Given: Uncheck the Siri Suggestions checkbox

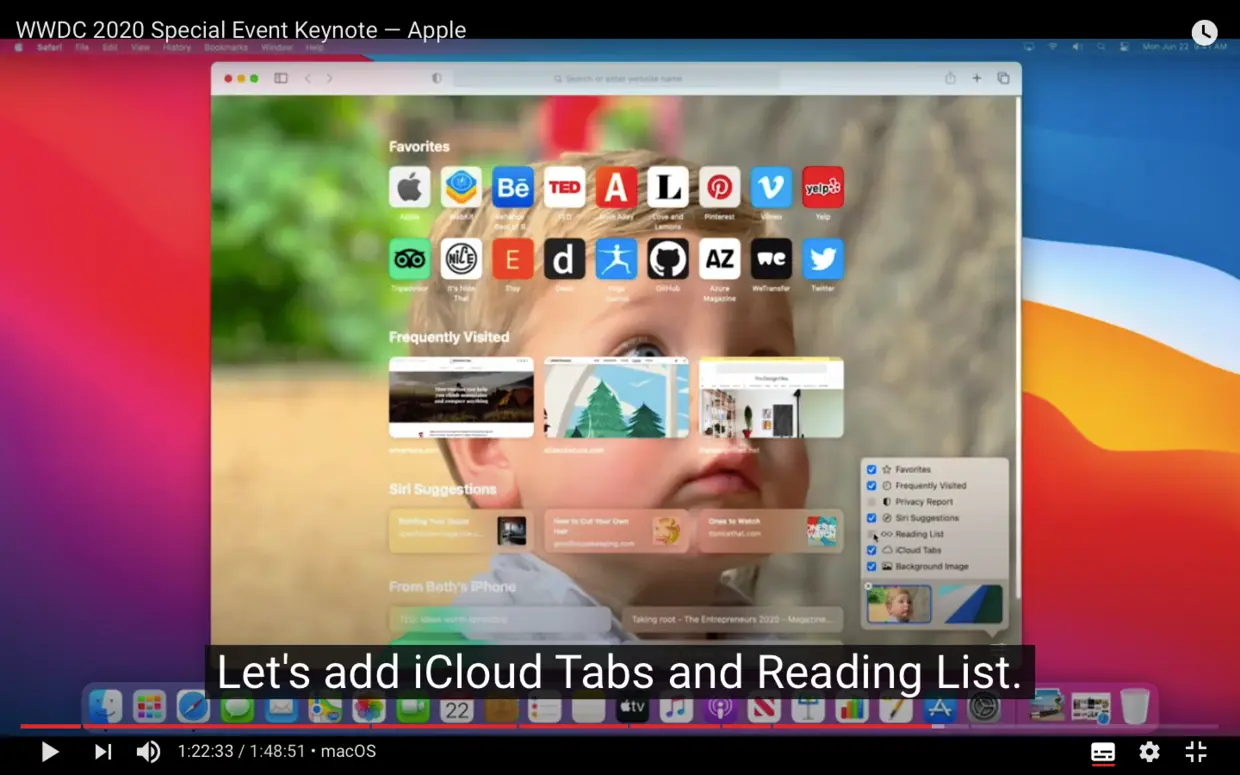Looking at the screenshot, I should coord(871,518).
